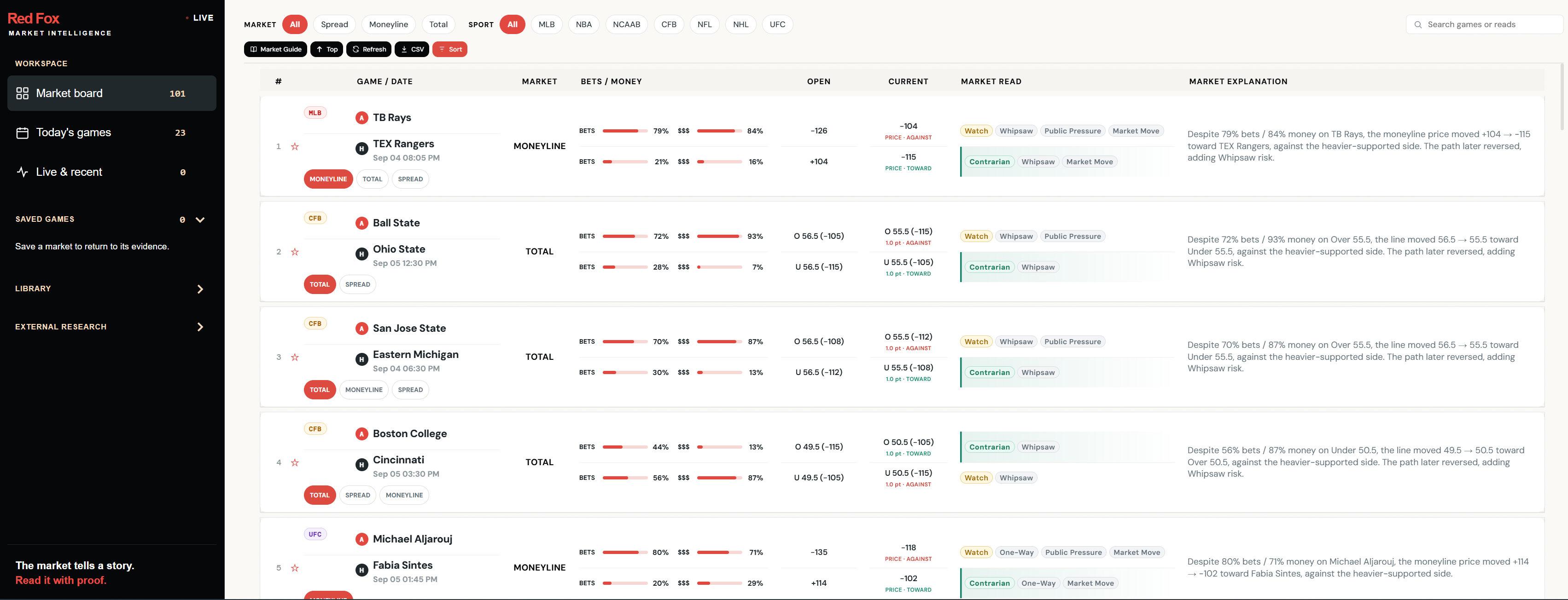Filter markets by Spread

pos(334,24)
